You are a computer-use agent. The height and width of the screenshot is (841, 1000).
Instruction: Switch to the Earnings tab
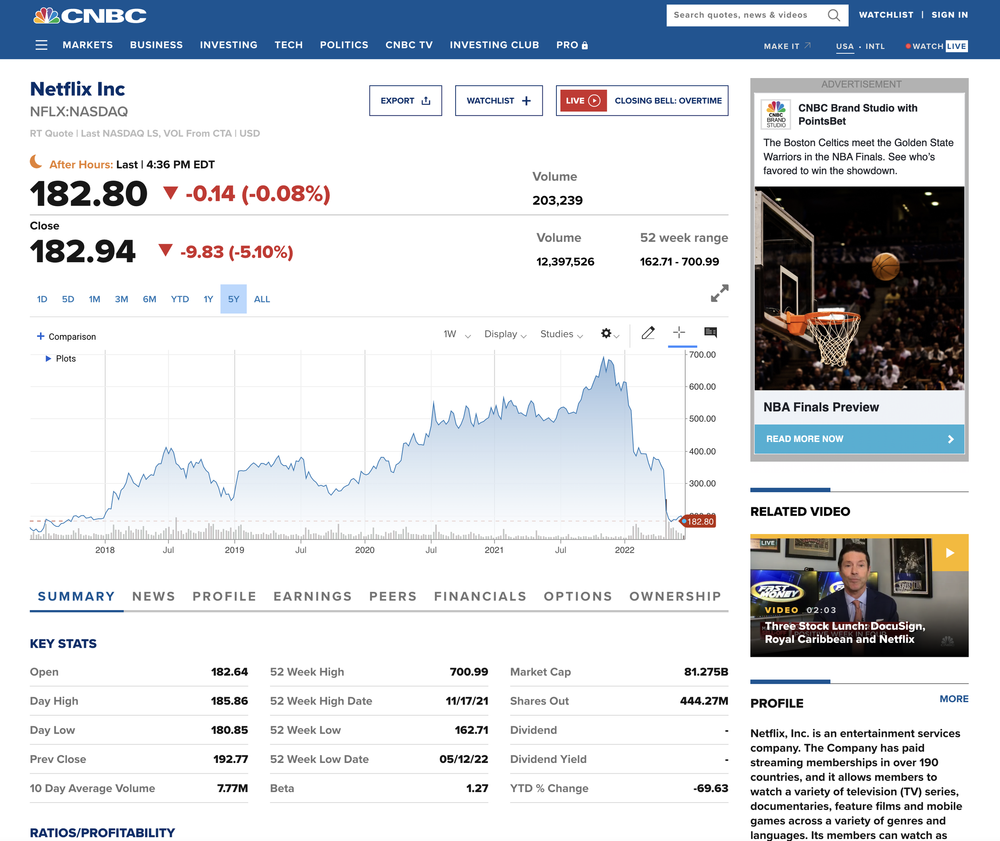[312, 596]
